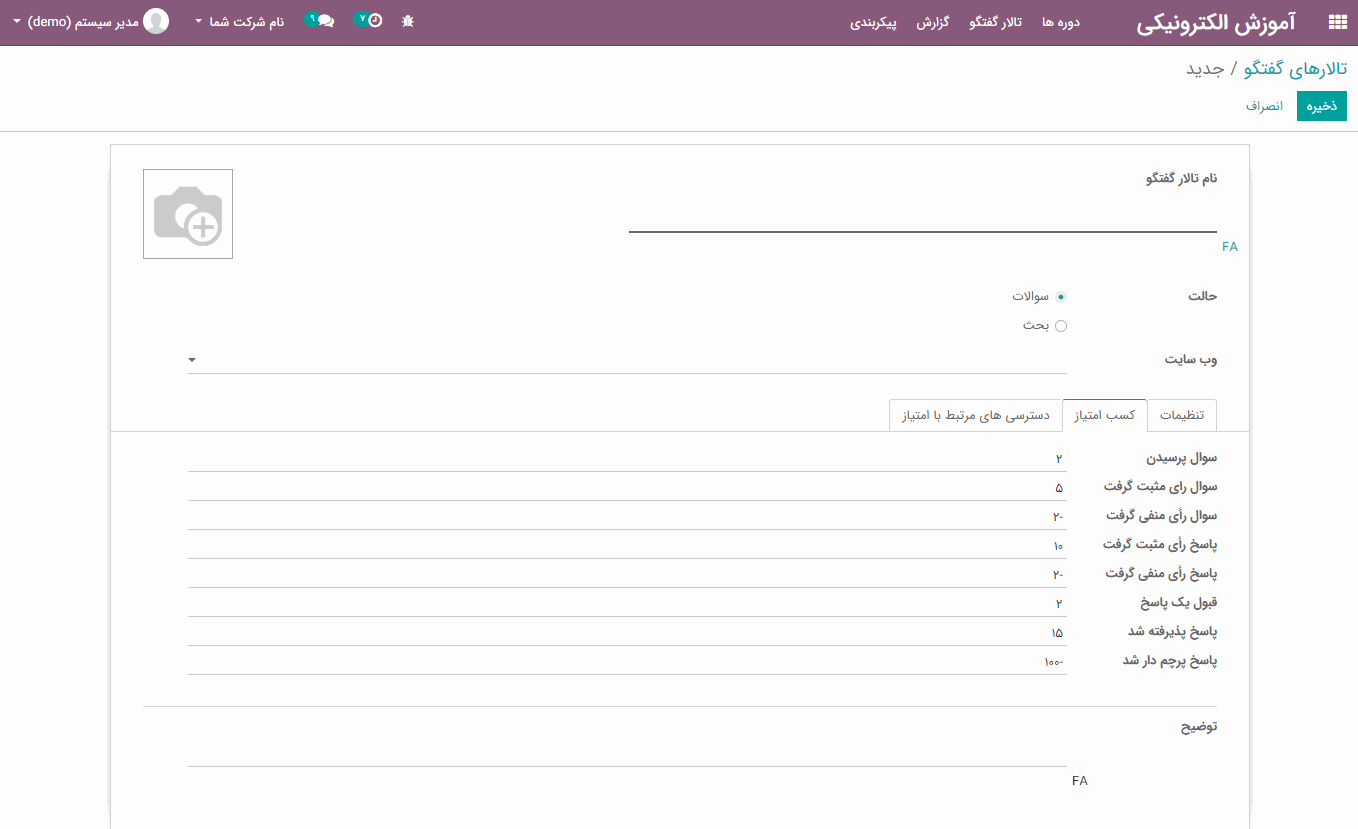This screenshot has height=829, width=1358.
Task: Select the سوالات radio option
Action: coord(1061,297)
